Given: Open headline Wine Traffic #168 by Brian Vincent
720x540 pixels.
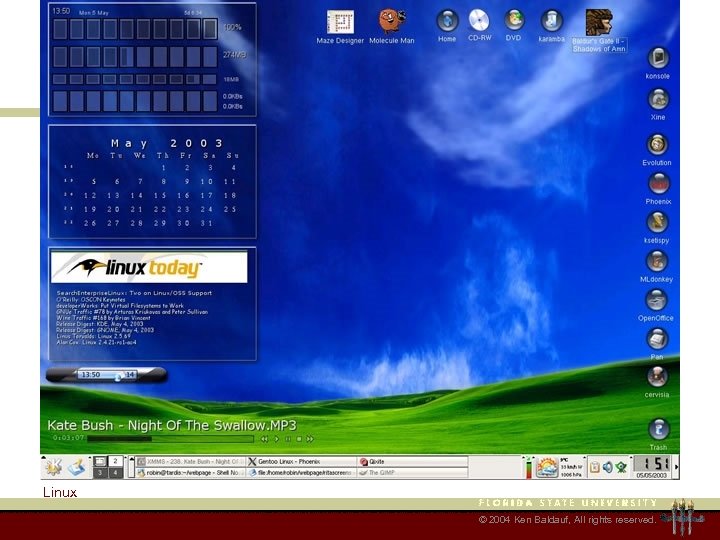Looking at the screenshot, I should coord(103,318).
